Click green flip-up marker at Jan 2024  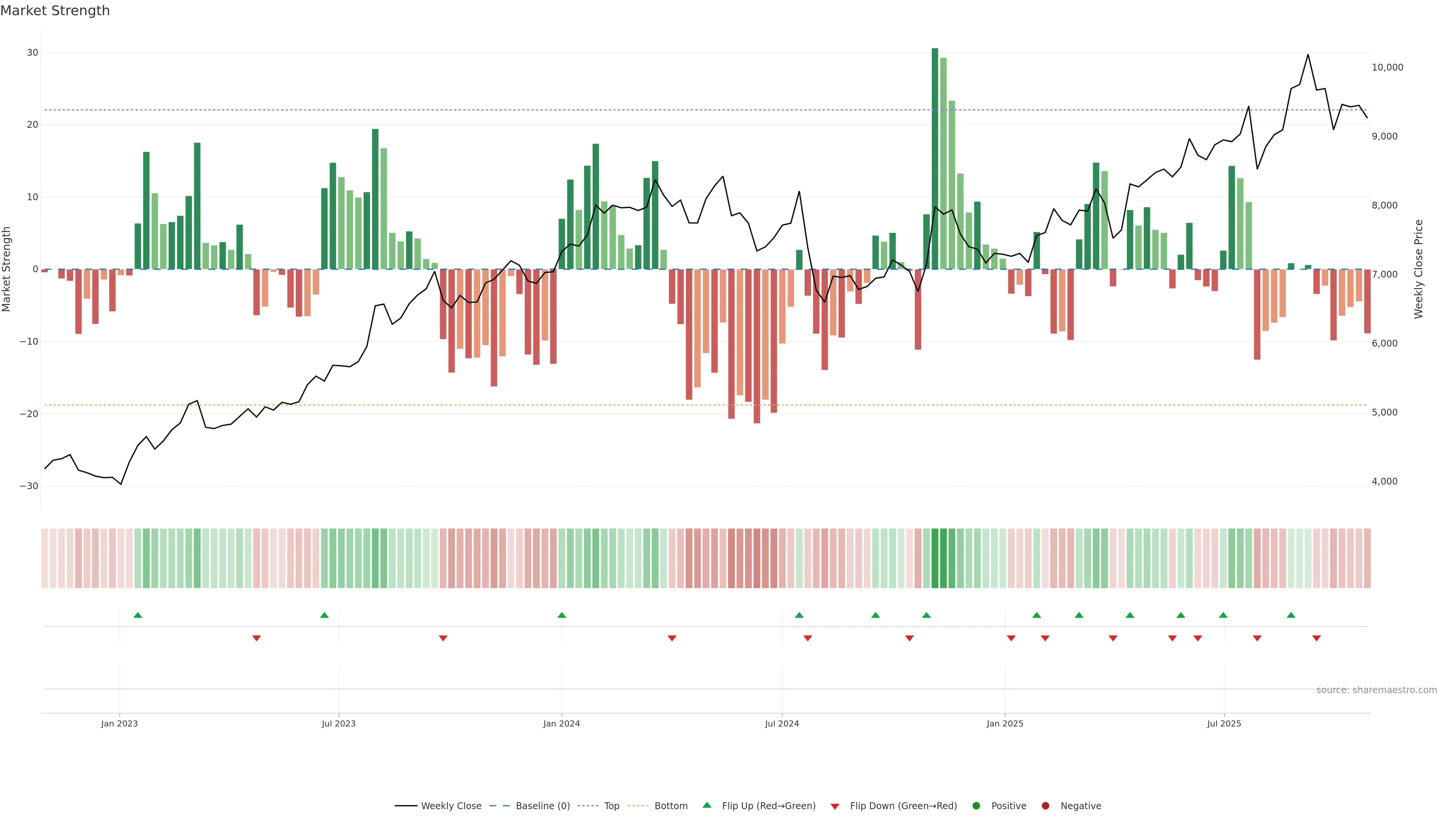(561, 615)
